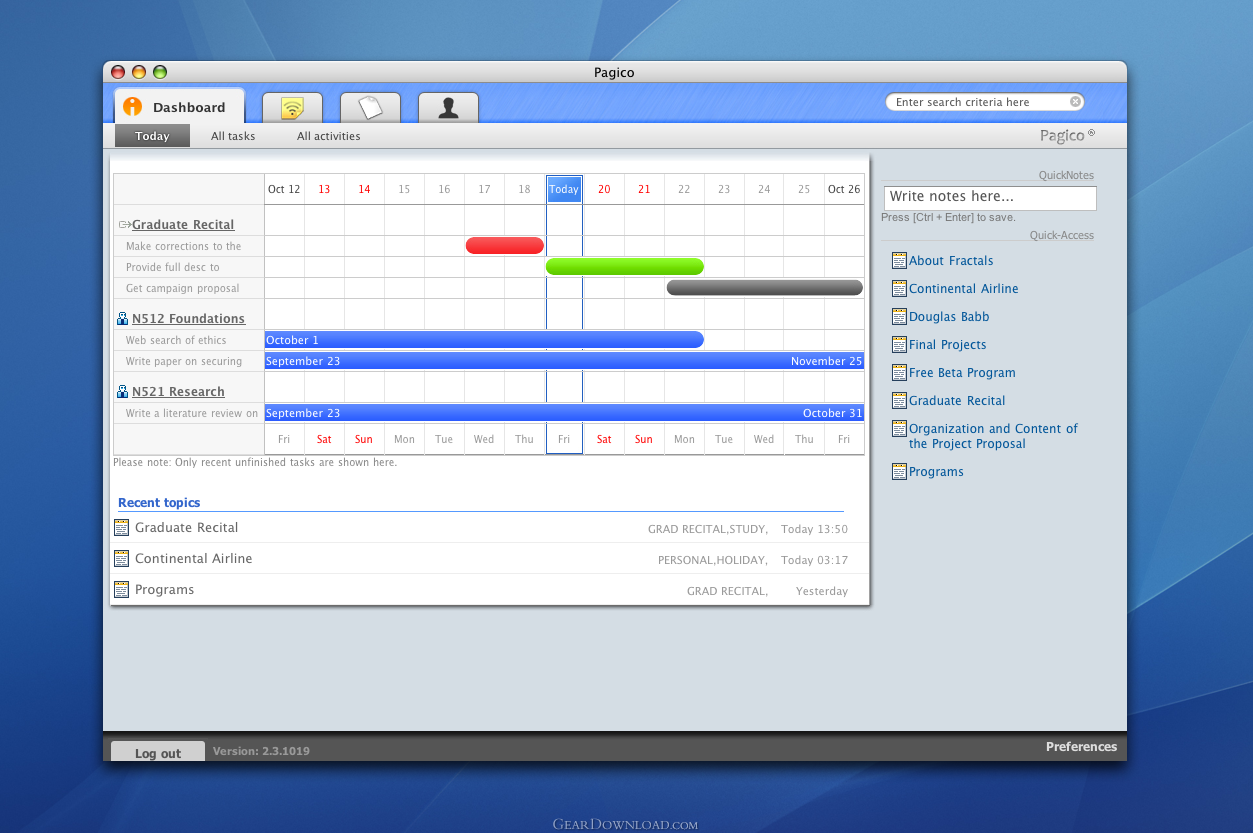Click the 'Write paper on securing' task label
Image resolution: width=1253 pixels, height=833 pixels.
(x=184, y=361)
